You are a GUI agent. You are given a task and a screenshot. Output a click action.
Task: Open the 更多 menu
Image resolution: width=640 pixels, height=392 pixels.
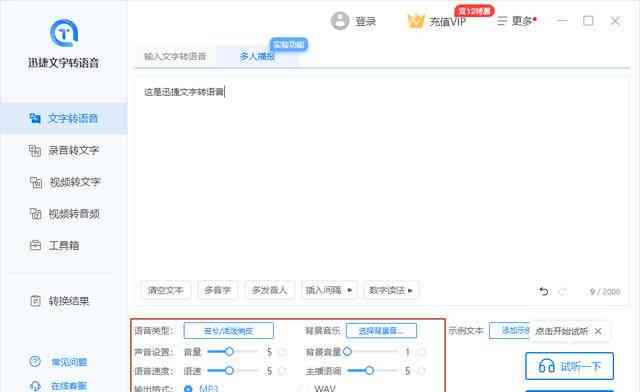pos(516,21)
